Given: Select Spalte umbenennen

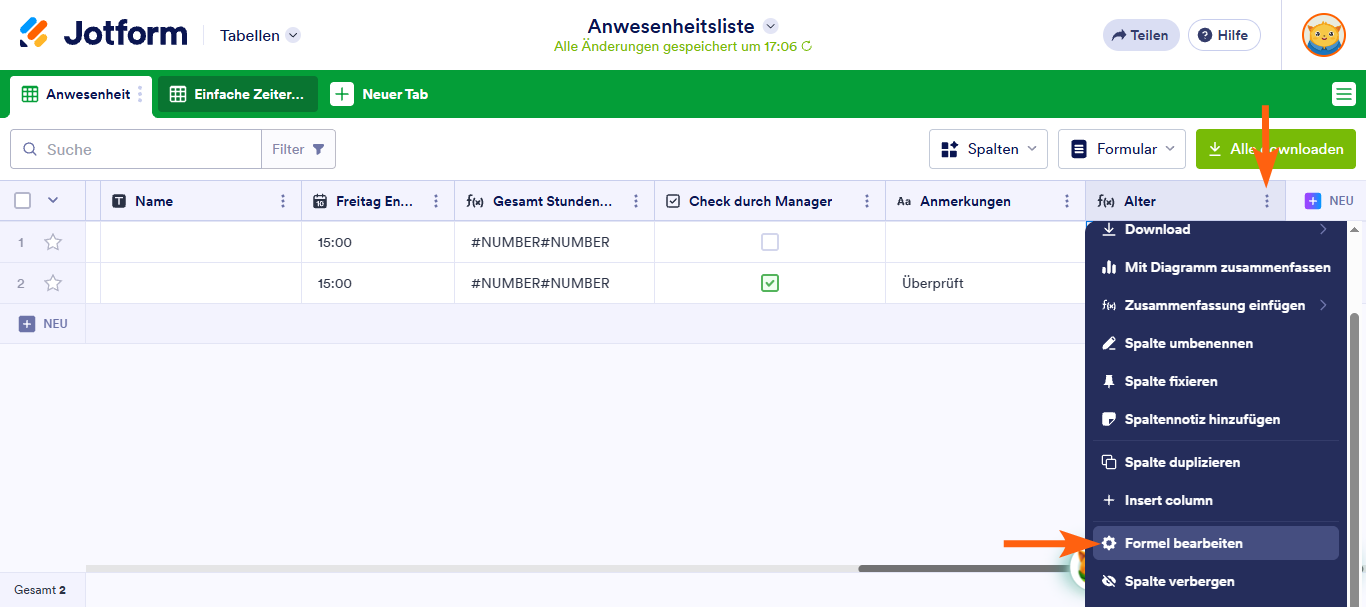Looking at the screenshot, I should pos(1215,343).
